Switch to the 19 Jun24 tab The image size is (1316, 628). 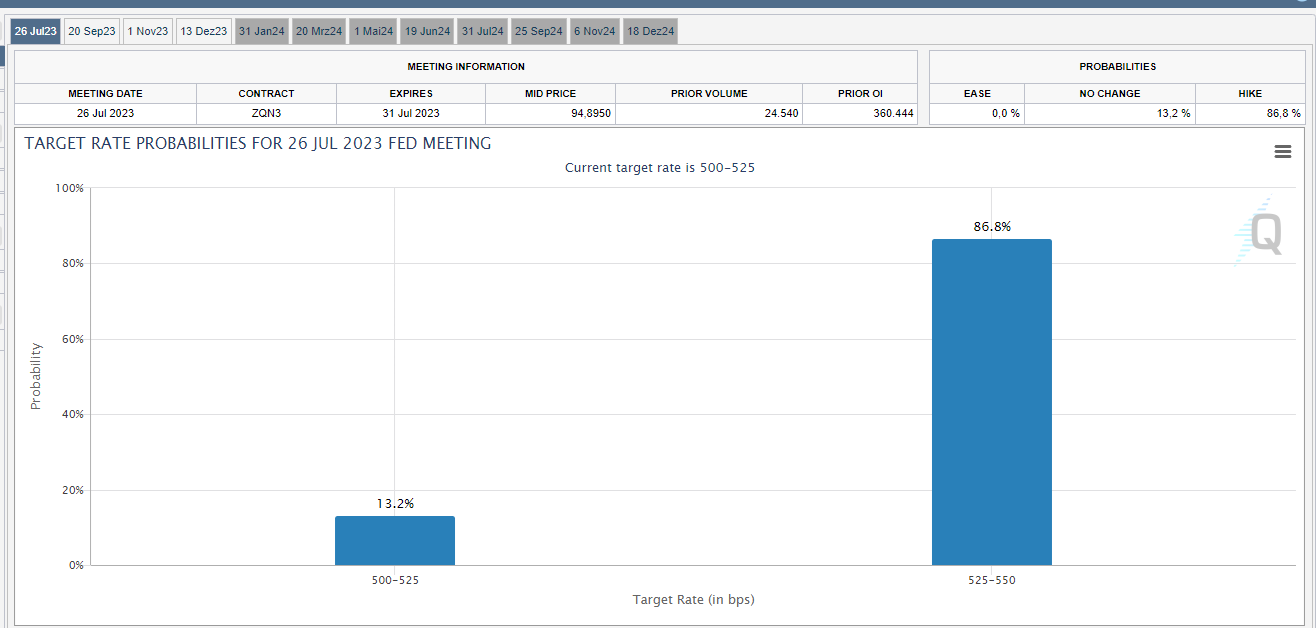point(428,32)
